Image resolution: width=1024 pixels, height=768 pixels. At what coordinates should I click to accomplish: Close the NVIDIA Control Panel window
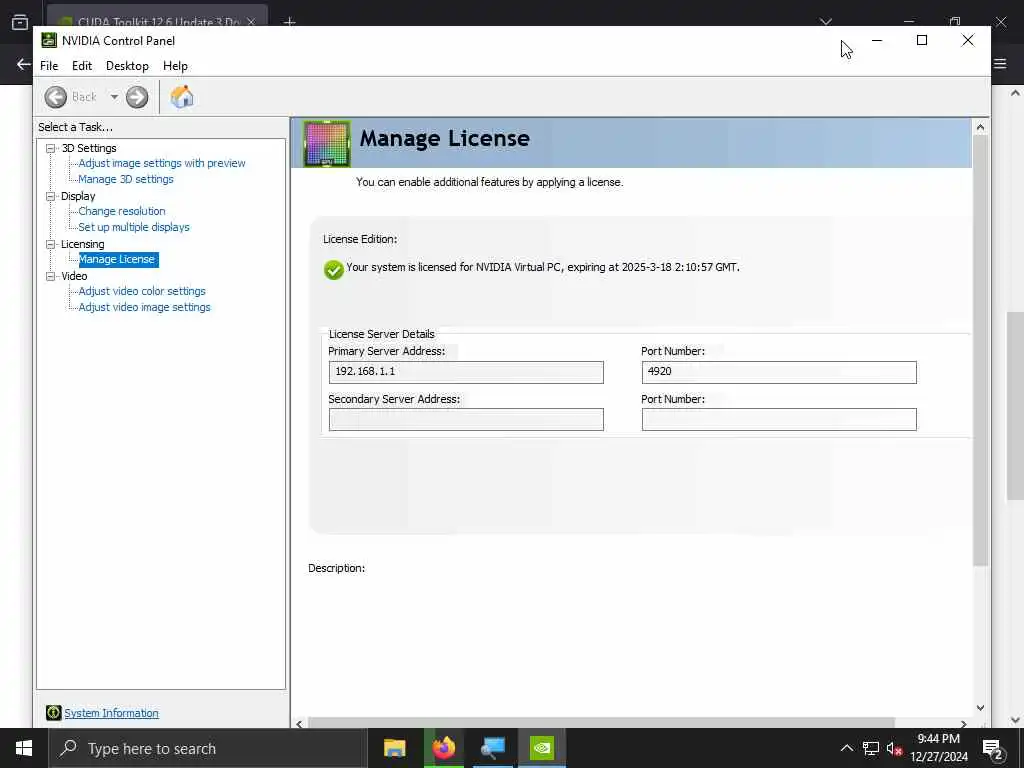(968, 40)
